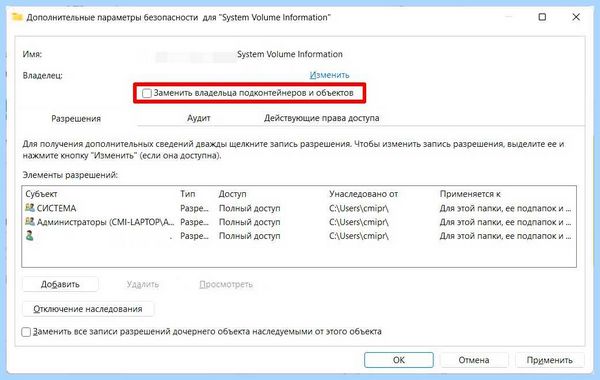Screen dimensions: 600x380
Task: Click "Для этой папки, ее подпапок и ..." in СИСТЕМА row
Action: [505, 208]
